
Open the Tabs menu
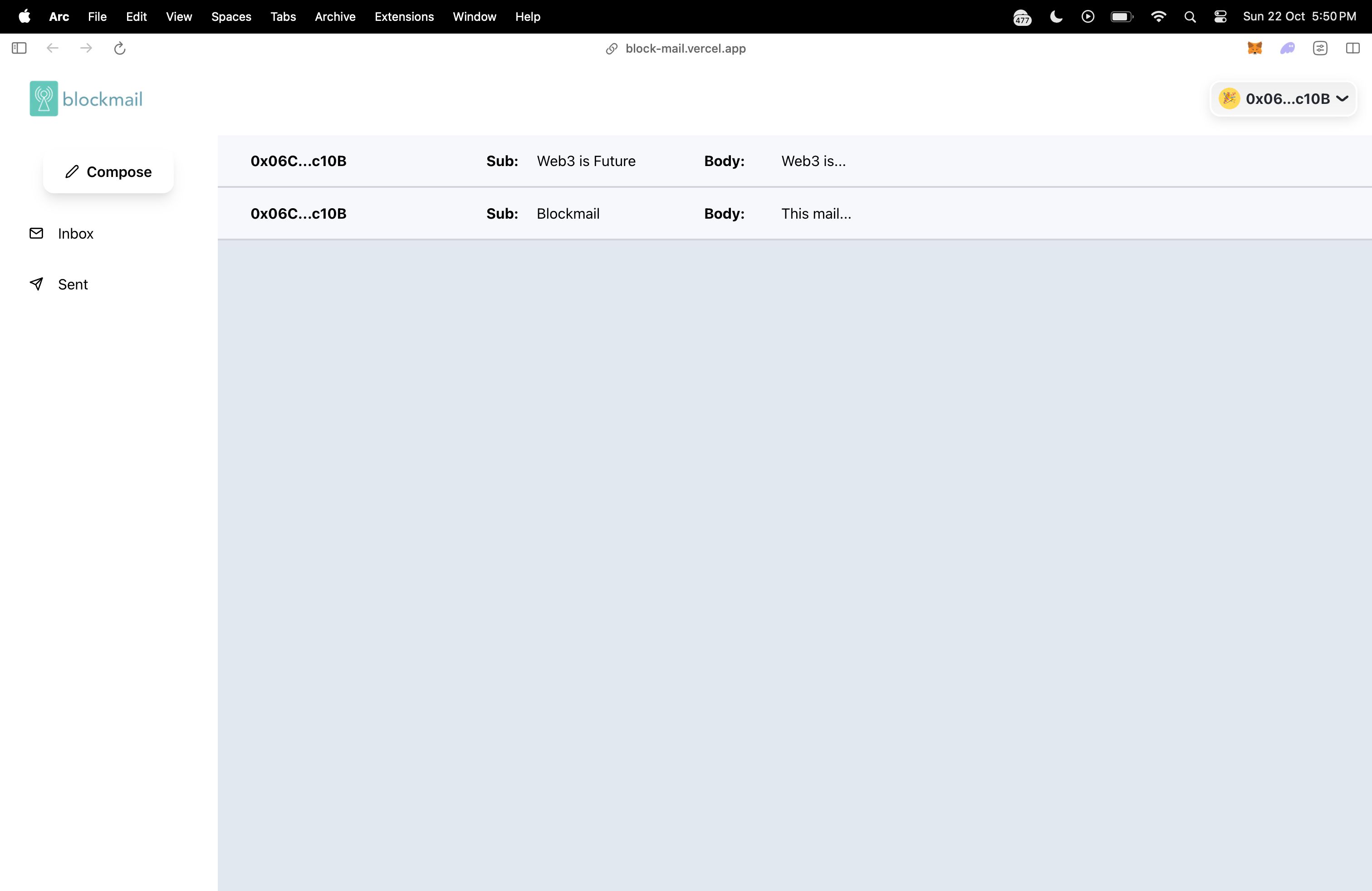[283, 17]
